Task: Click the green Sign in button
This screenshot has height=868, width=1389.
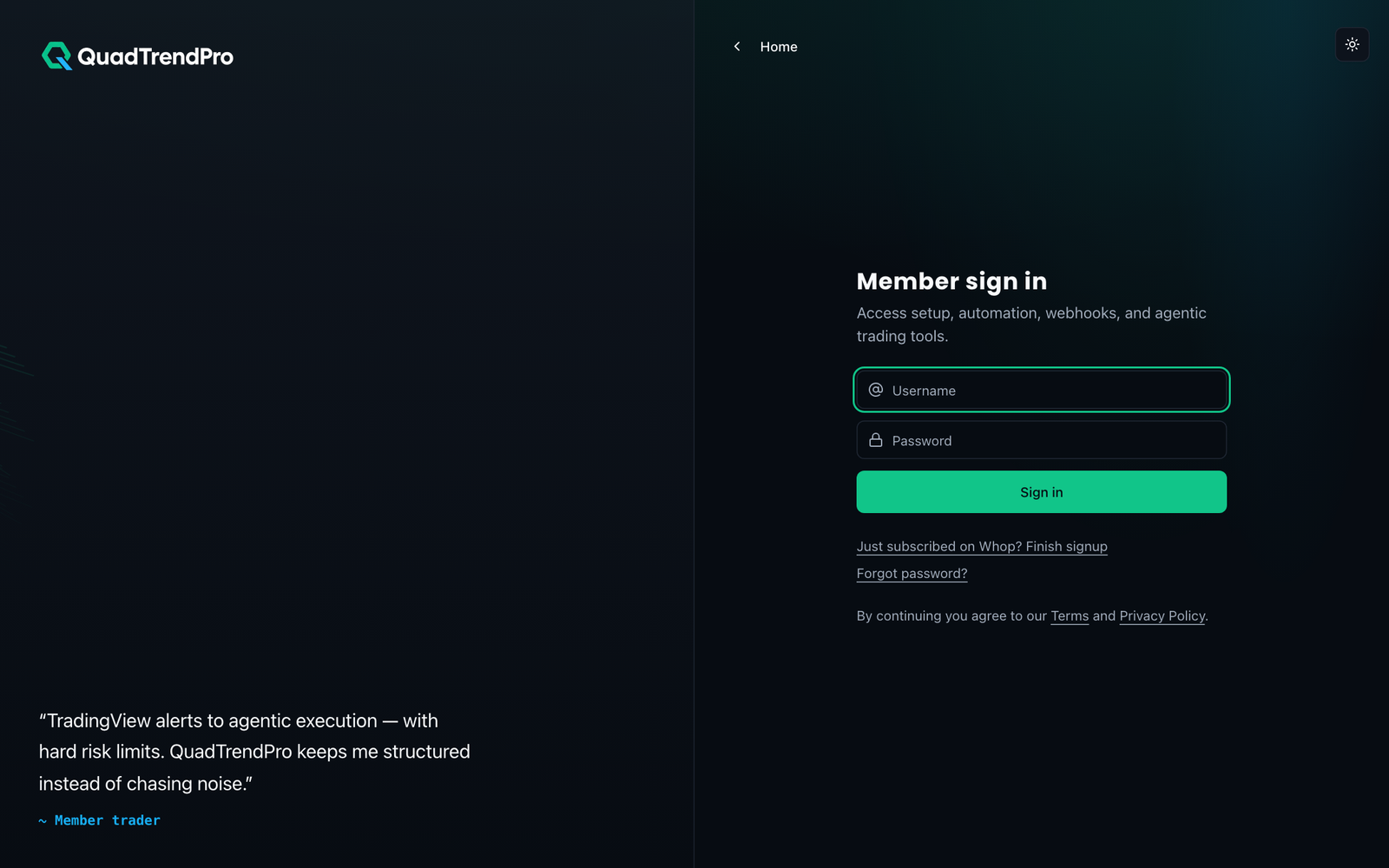Action: click(x=1041, y=492)
